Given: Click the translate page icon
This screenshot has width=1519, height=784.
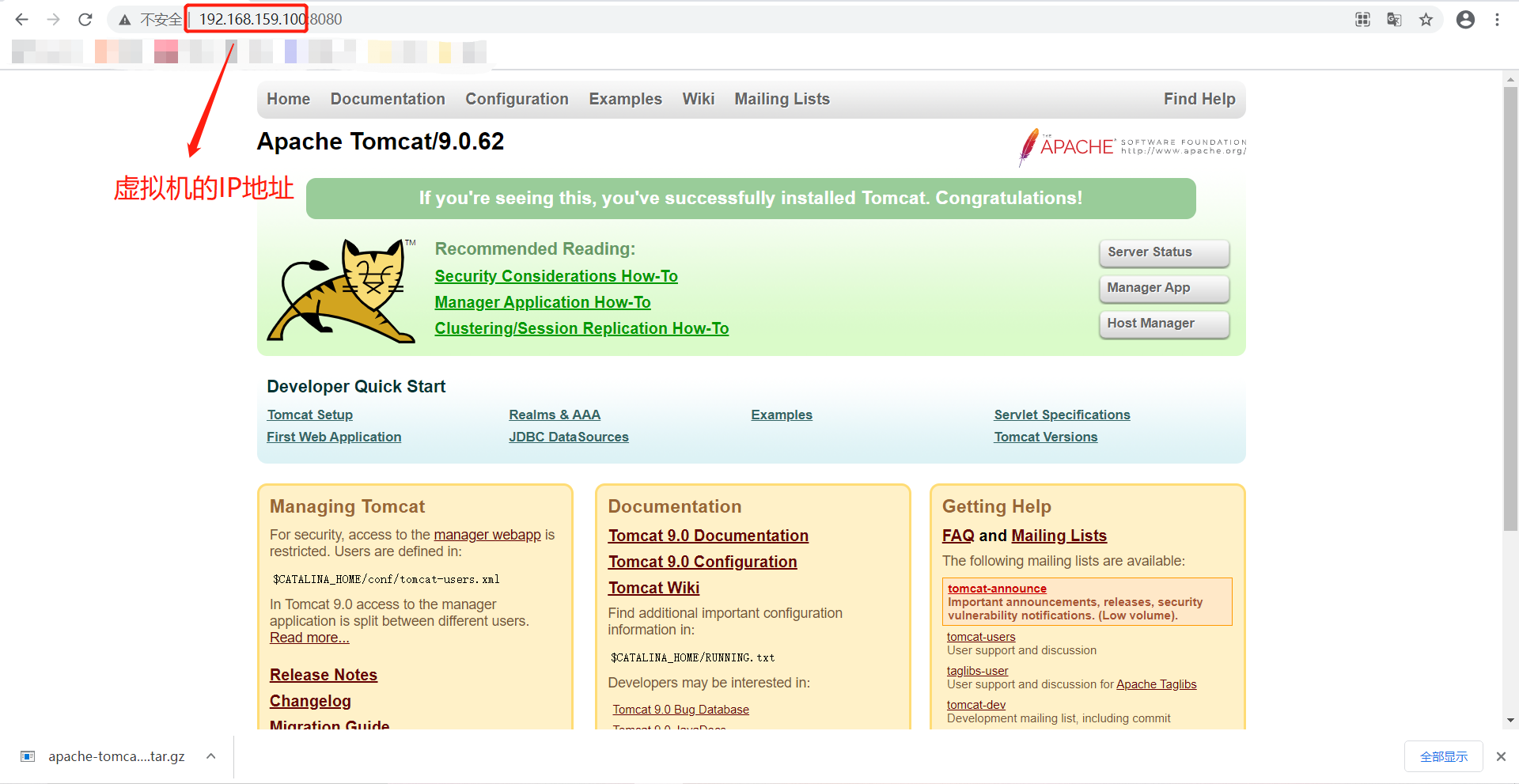Looking at the screenshot, I should pos(1394,20).
